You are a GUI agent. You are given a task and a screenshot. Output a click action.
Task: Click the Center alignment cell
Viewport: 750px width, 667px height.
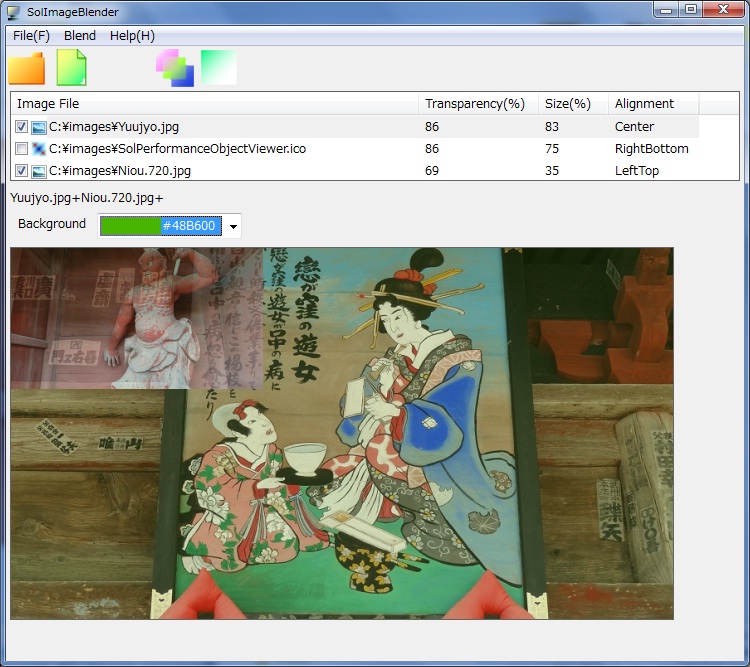tap(634, 127)
